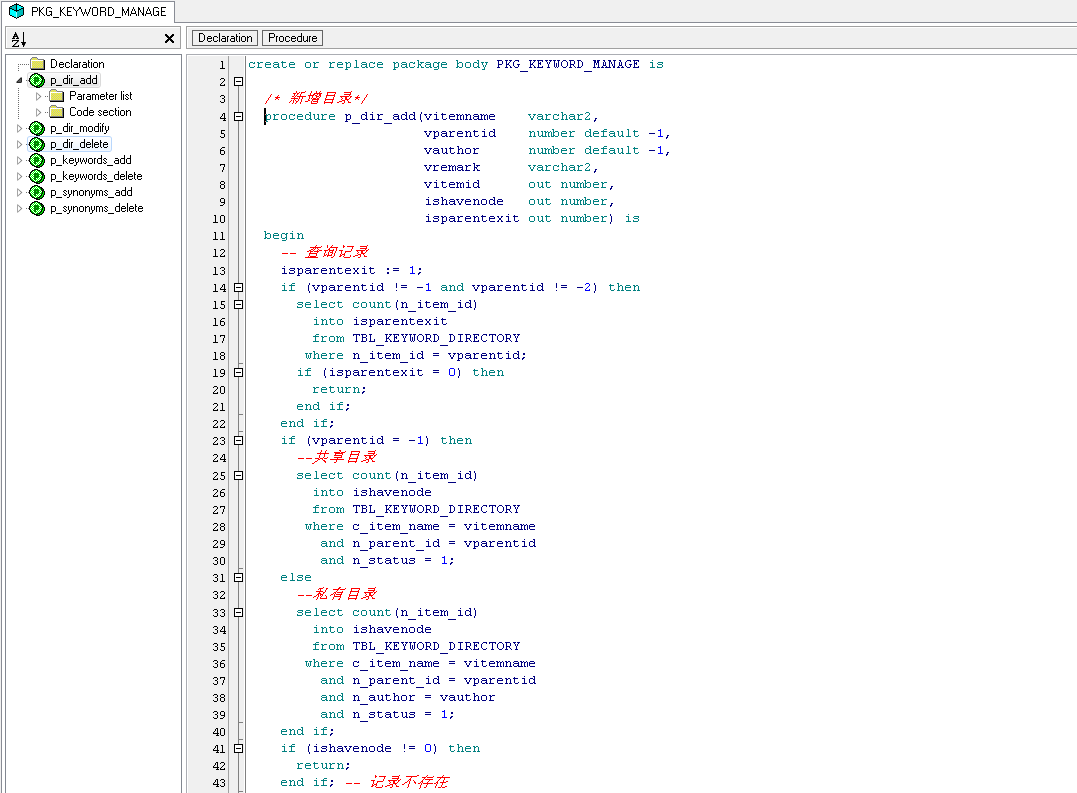Click 'TBL_KEYWORD_DIRECTORY' on line 17
This screenshot has width=1077, height=793.
tap(436, 338)
